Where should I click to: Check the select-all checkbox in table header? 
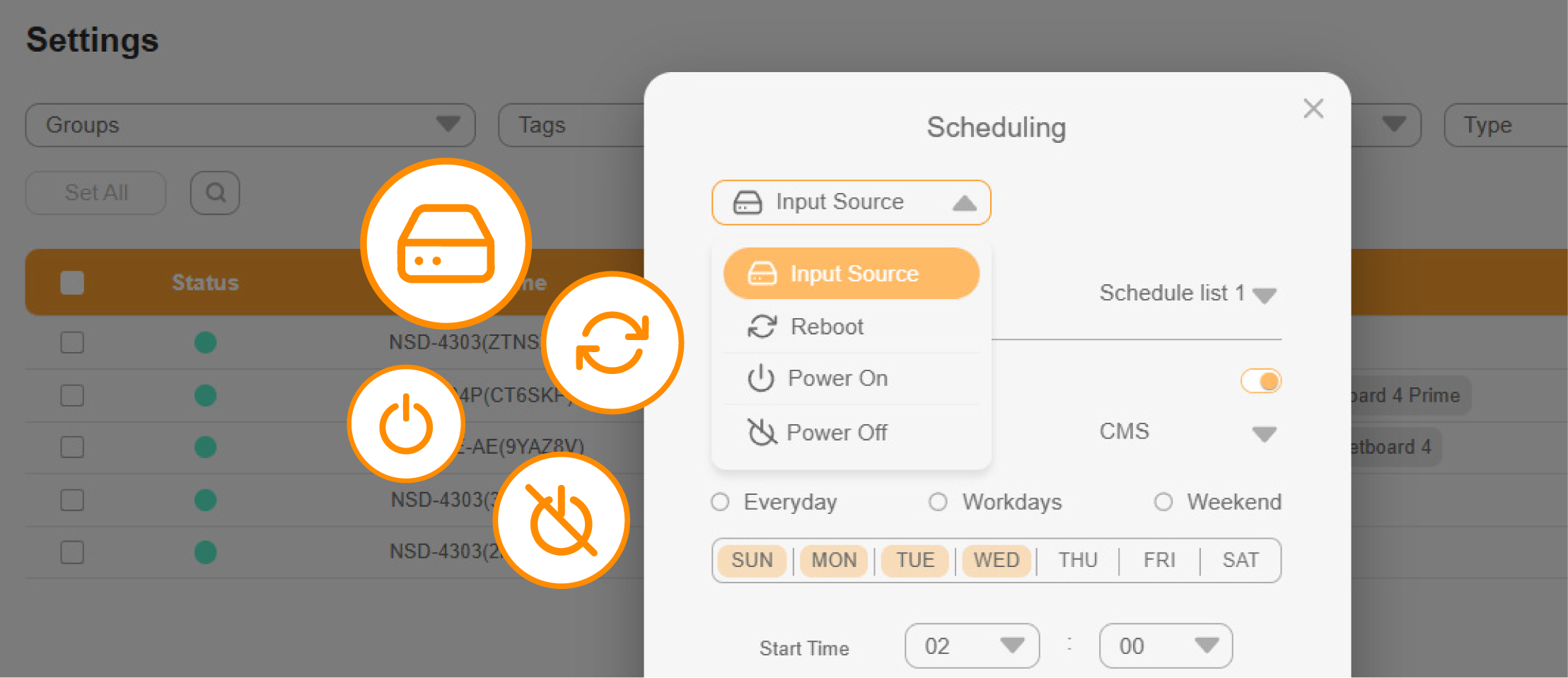pos(71,281)
